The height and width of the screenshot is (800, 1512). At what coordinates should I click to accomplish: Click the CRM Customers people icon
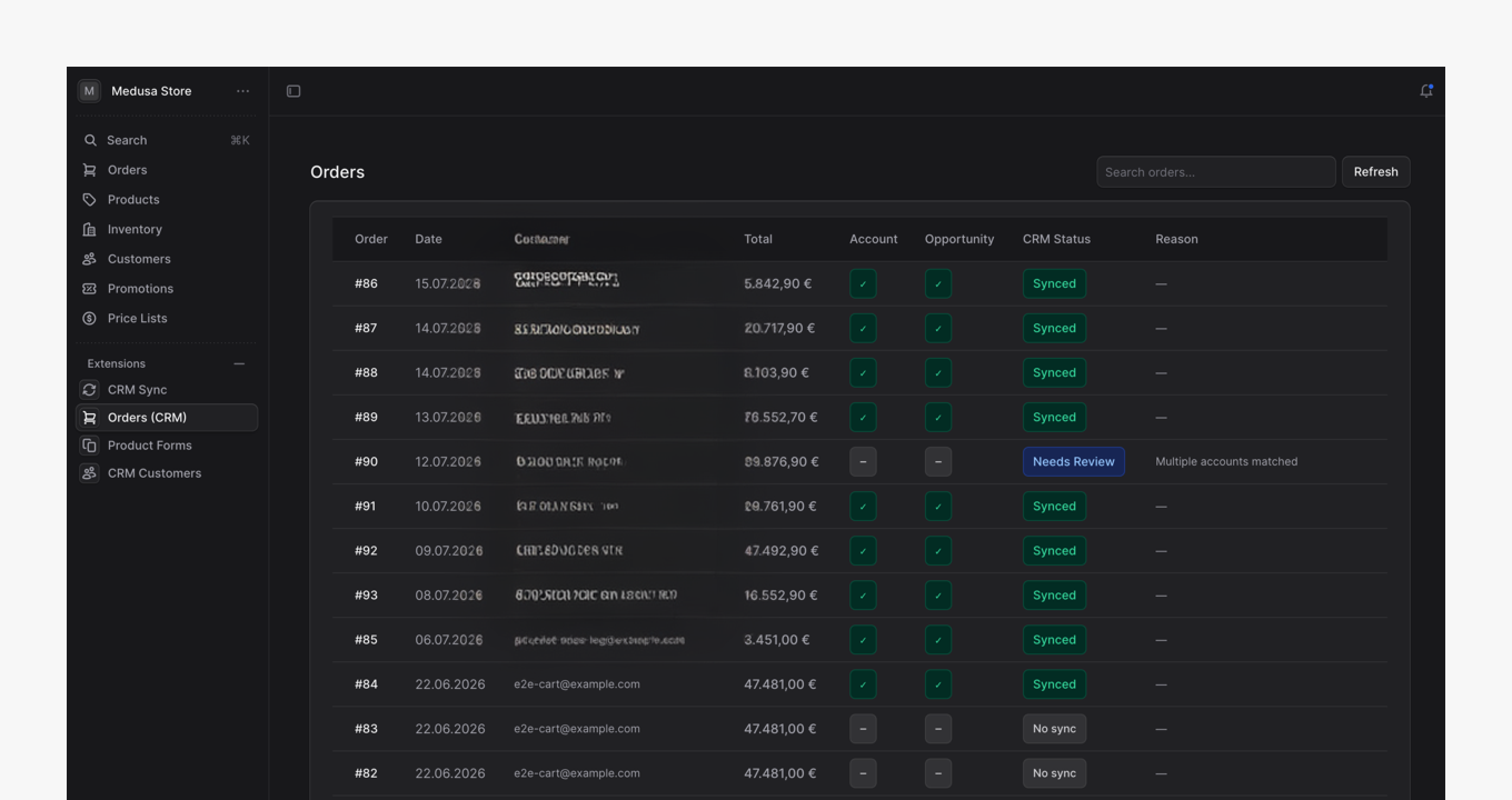pos(89,473)
